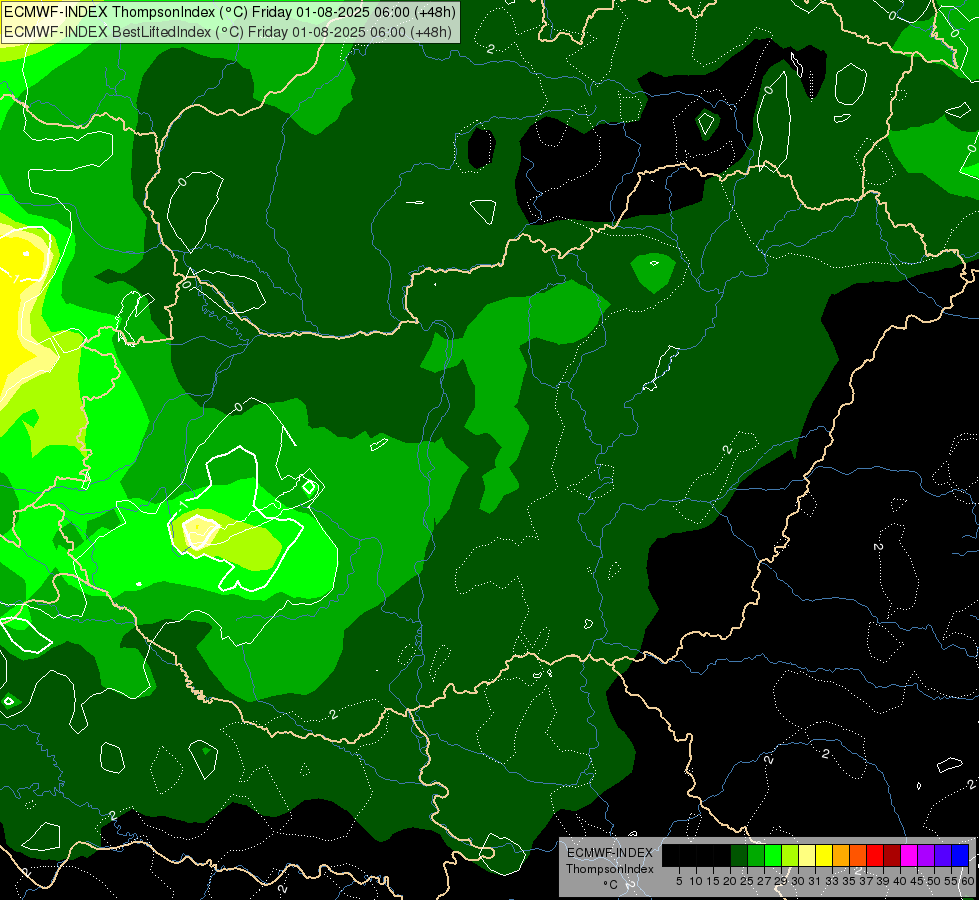Select the blue 55–60 legend swatch
The width and height of the screenshot is (979, 900).
960,856
